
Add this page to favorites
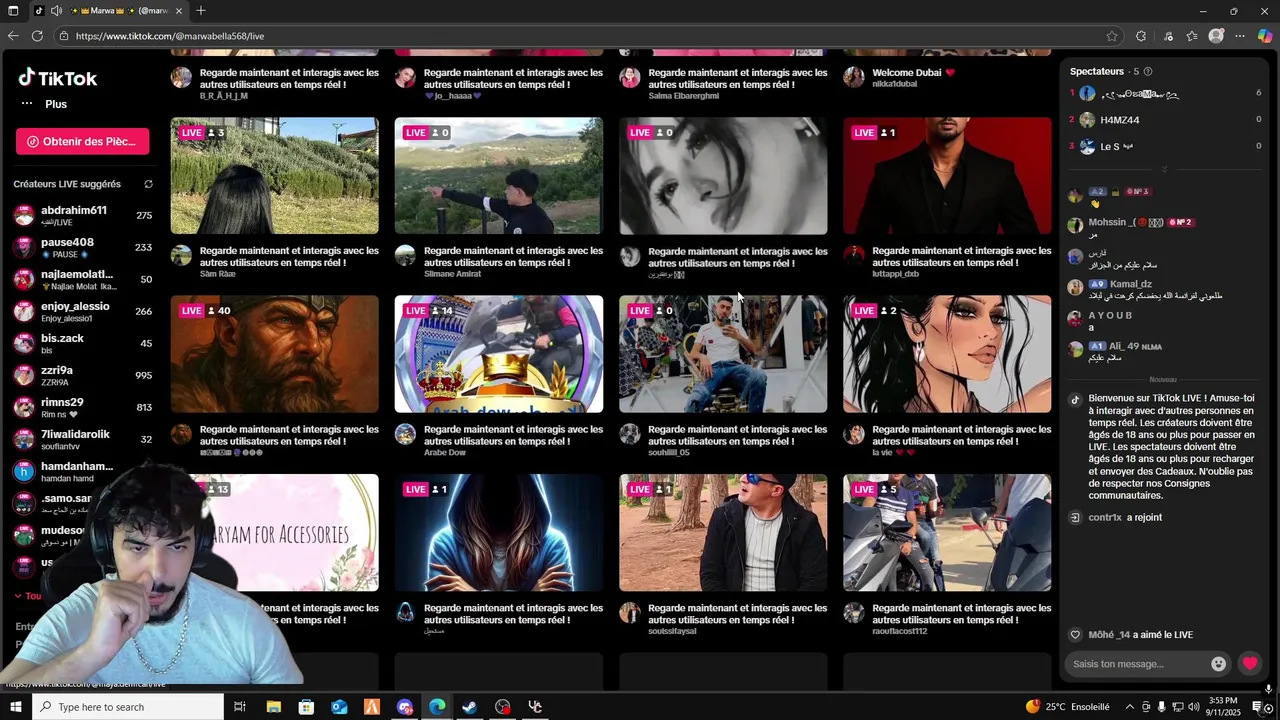(1112, 36)
